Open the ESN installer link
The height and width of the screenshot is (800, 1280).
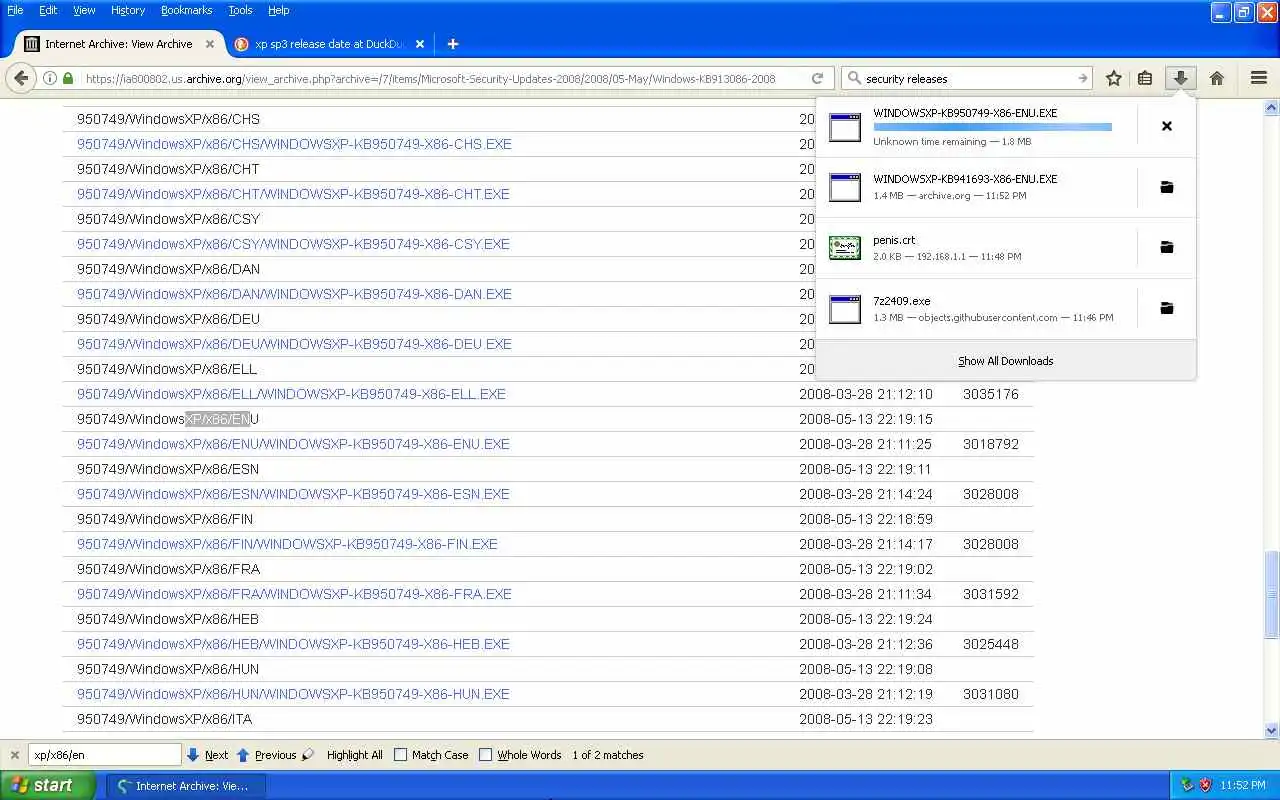click(293, 494)
